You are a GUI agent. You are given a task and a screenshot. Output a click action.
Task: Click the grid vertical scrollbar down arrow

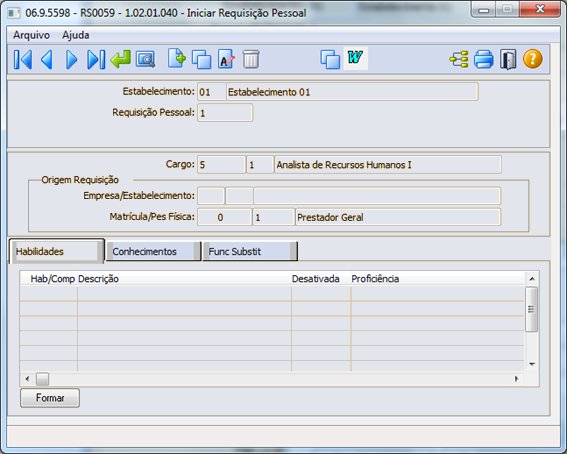pos(532,364)
